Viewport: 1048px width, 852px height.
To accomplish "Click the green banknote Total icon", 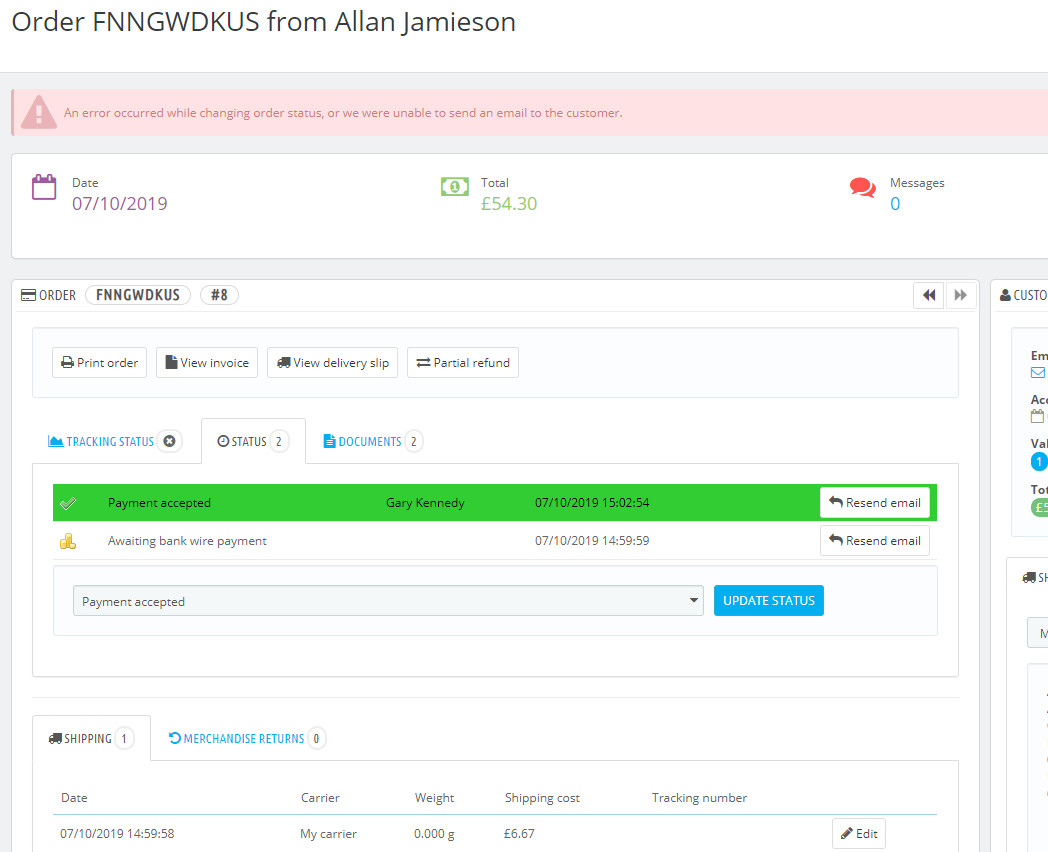I will point(454,186).
